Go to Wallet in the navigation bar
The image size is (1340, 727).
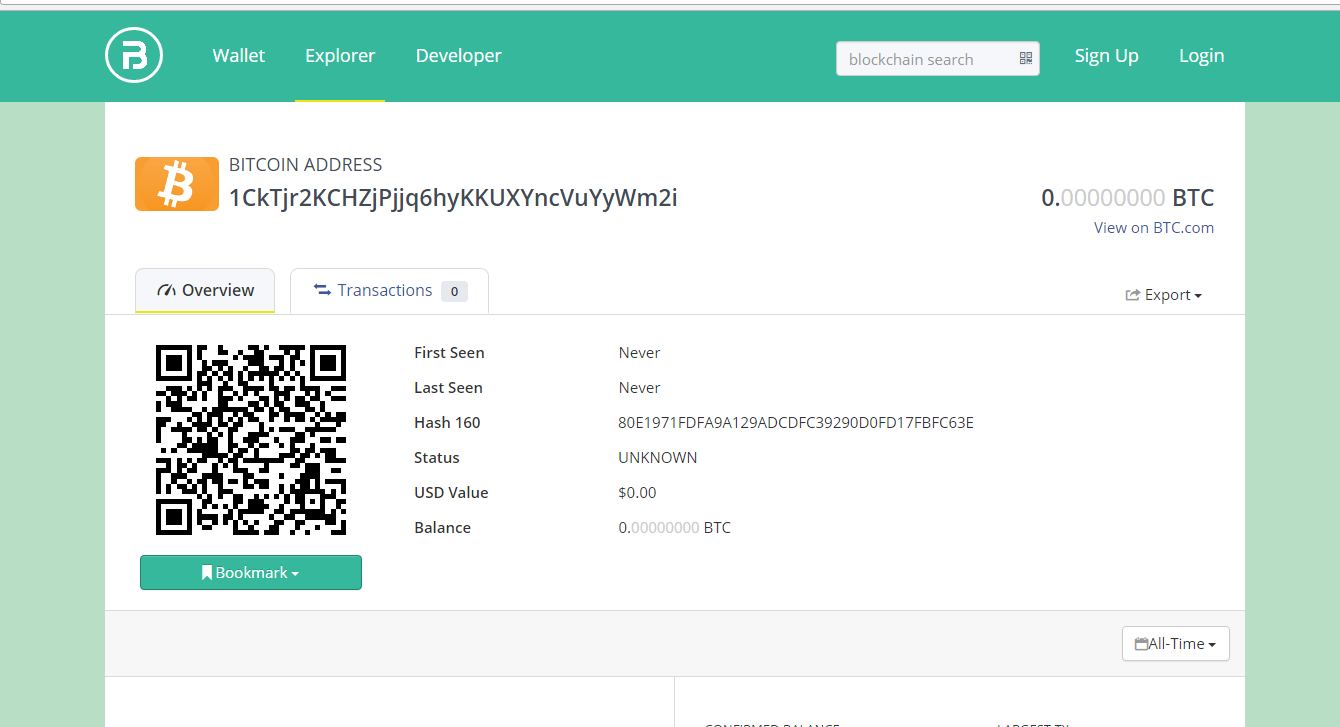tap(239, 56)
